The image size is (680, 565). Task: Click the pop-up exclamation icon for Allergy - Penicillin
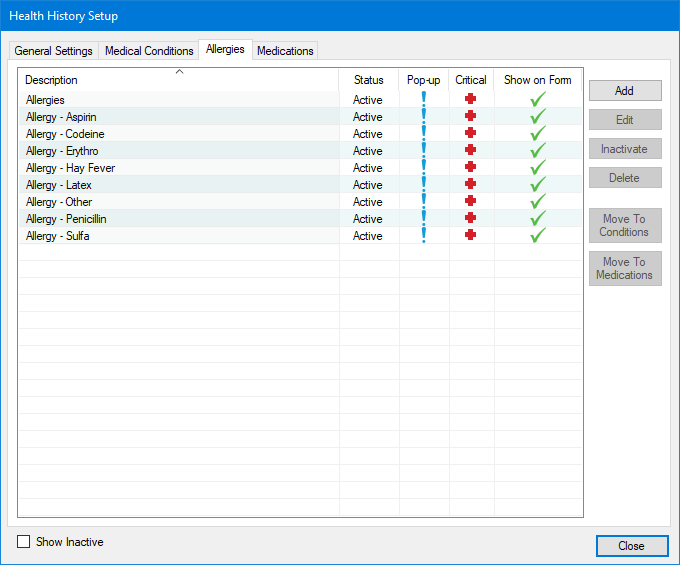(424, 219)
